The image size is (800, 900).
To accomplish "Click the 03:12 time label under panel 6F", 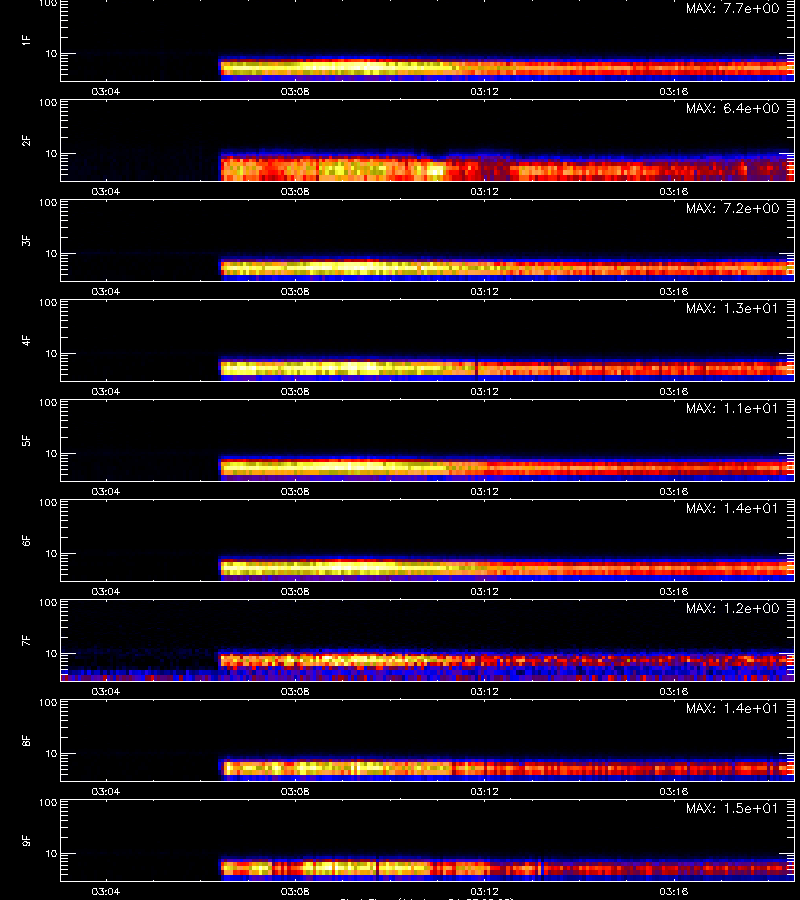I will pyautogui.click(x=484, y=591).
